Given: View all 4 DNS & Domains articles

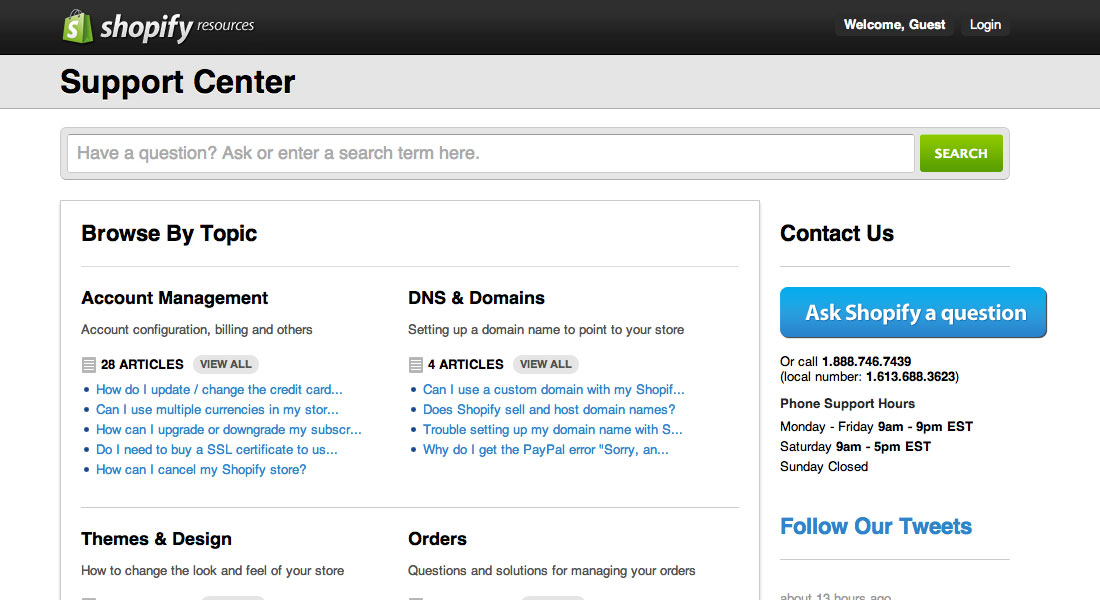Looking at the screenshot, I should pyautogui.click(x=546, y=364).
